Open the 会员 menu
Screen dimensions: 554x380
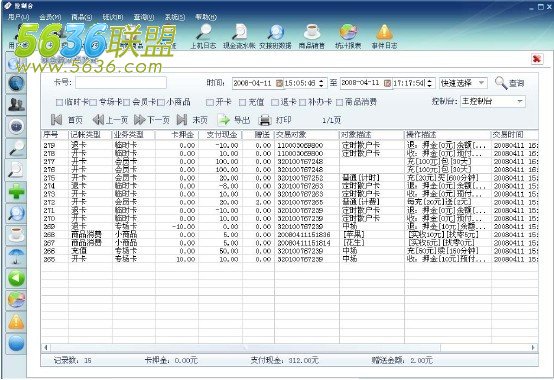[x=50, y=17]
